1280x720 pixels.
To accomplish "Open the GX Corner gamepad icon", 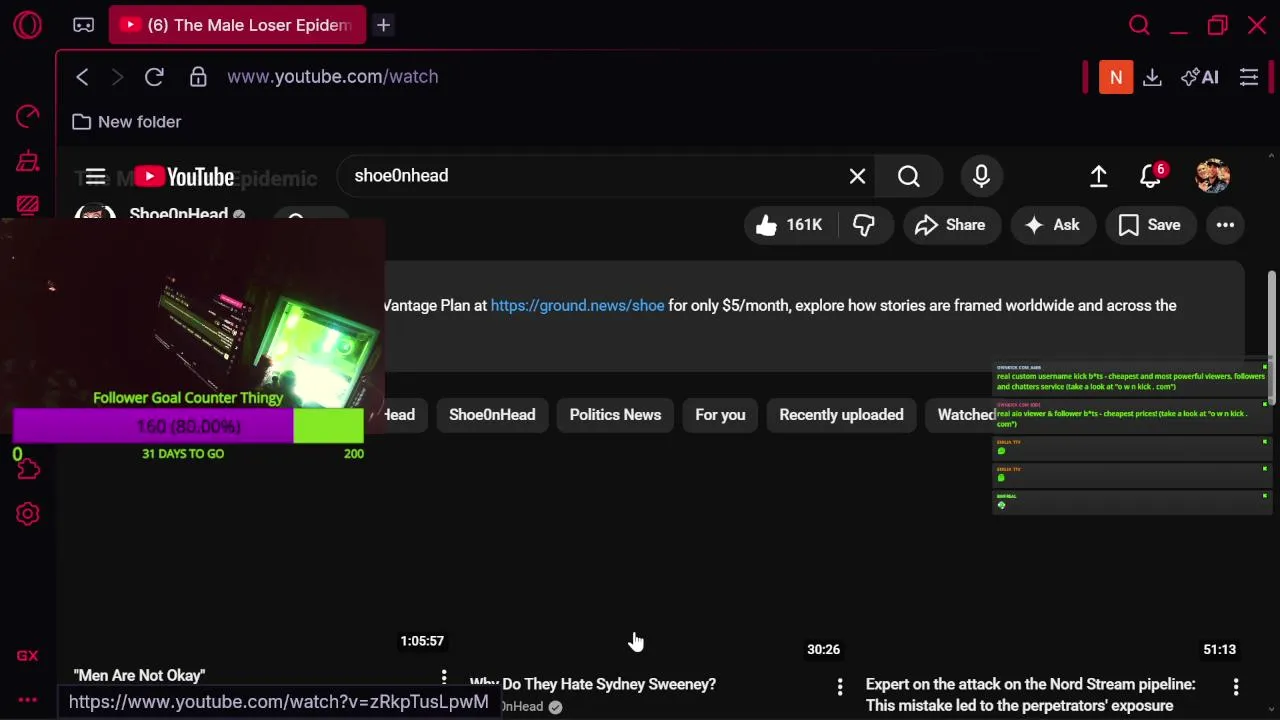I will [84, 25].
